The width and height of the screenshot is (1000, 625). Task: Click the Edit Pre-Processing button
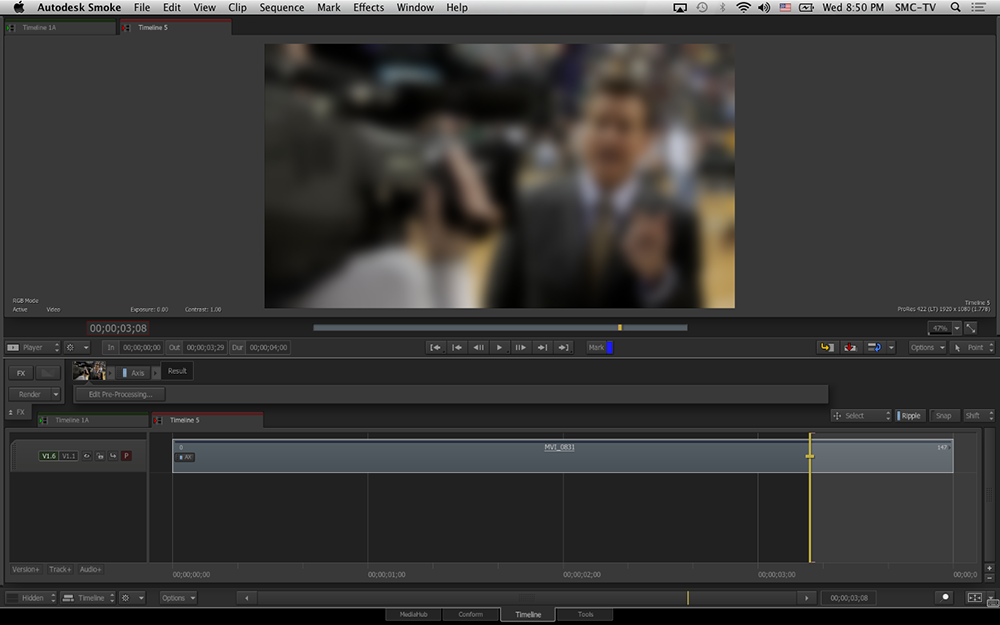(120, 394)
